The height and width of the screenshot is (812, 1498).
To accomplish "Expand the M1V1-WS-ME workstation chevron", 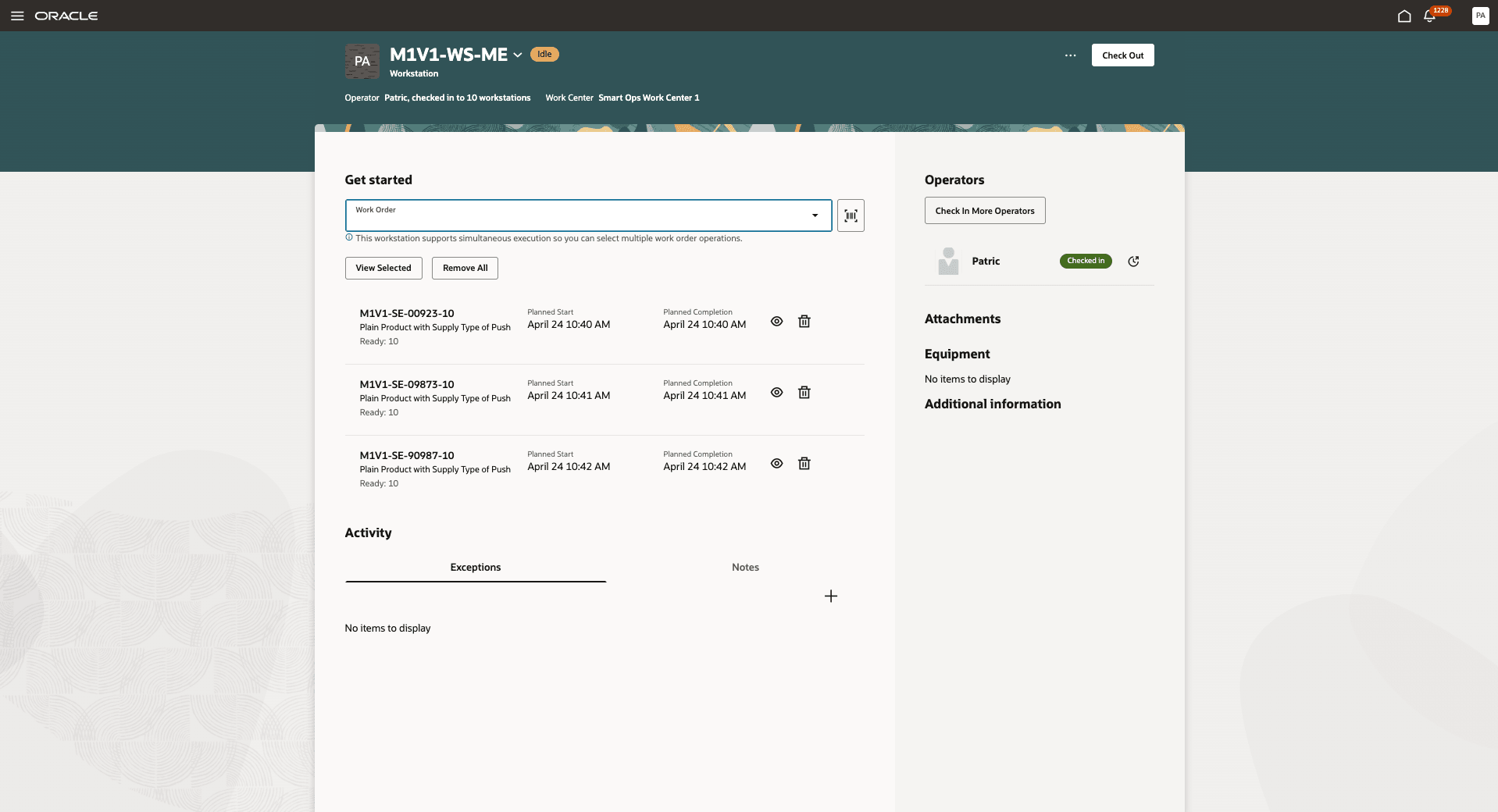I will (x=517, y=55).
